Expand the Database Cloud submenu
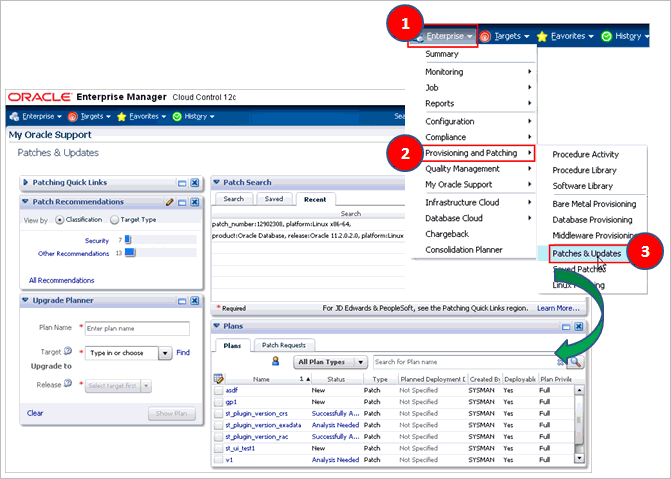671x479 pixels. point(478,218)
